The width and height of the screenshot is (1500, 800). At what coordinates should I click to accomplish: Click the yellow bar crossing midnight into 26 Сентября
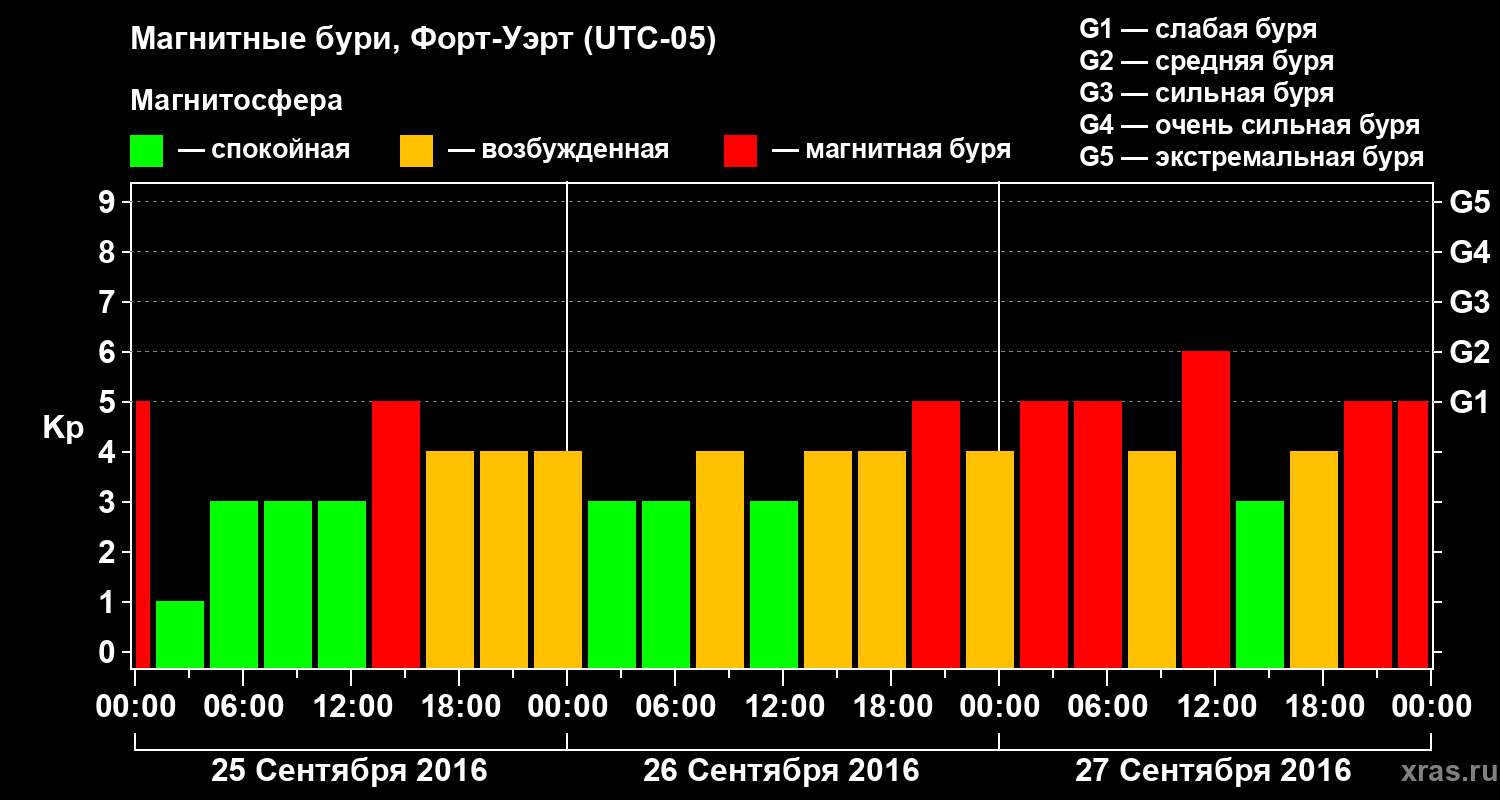558,559
